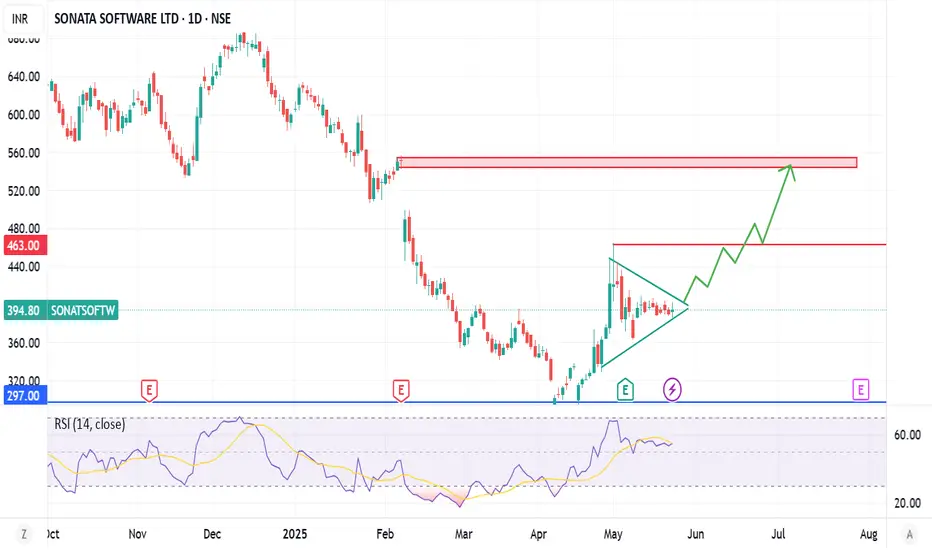Click the Feb label on time axis
Image resolution: width=932 pixels, height=550 pixels.
385,534
